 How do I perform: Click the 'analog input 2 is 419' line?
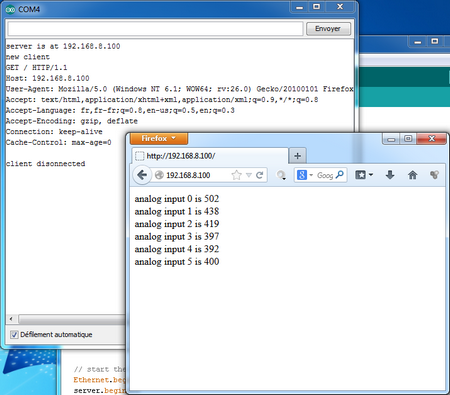click(x=177, y=224)
